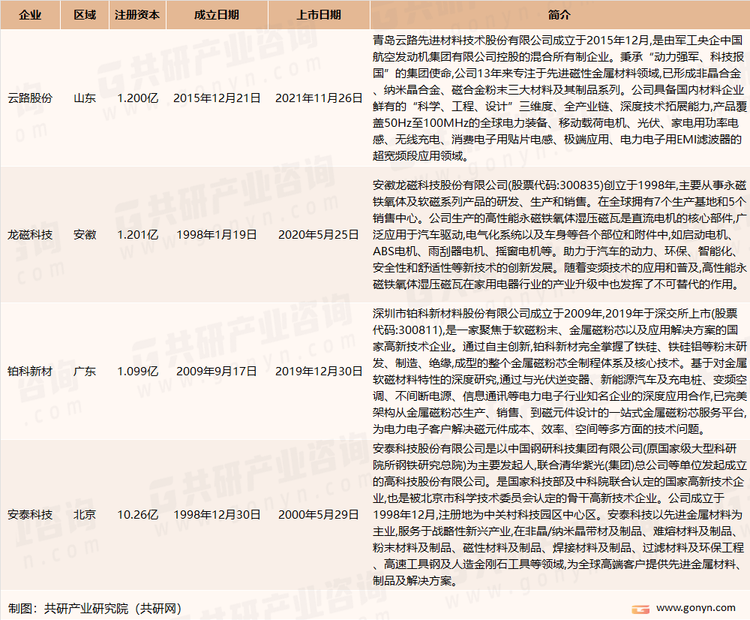This screenshot has height=620, width=750.
Task: Click the 制图：共研产业研究院 credit text
Action: point(95,609)
